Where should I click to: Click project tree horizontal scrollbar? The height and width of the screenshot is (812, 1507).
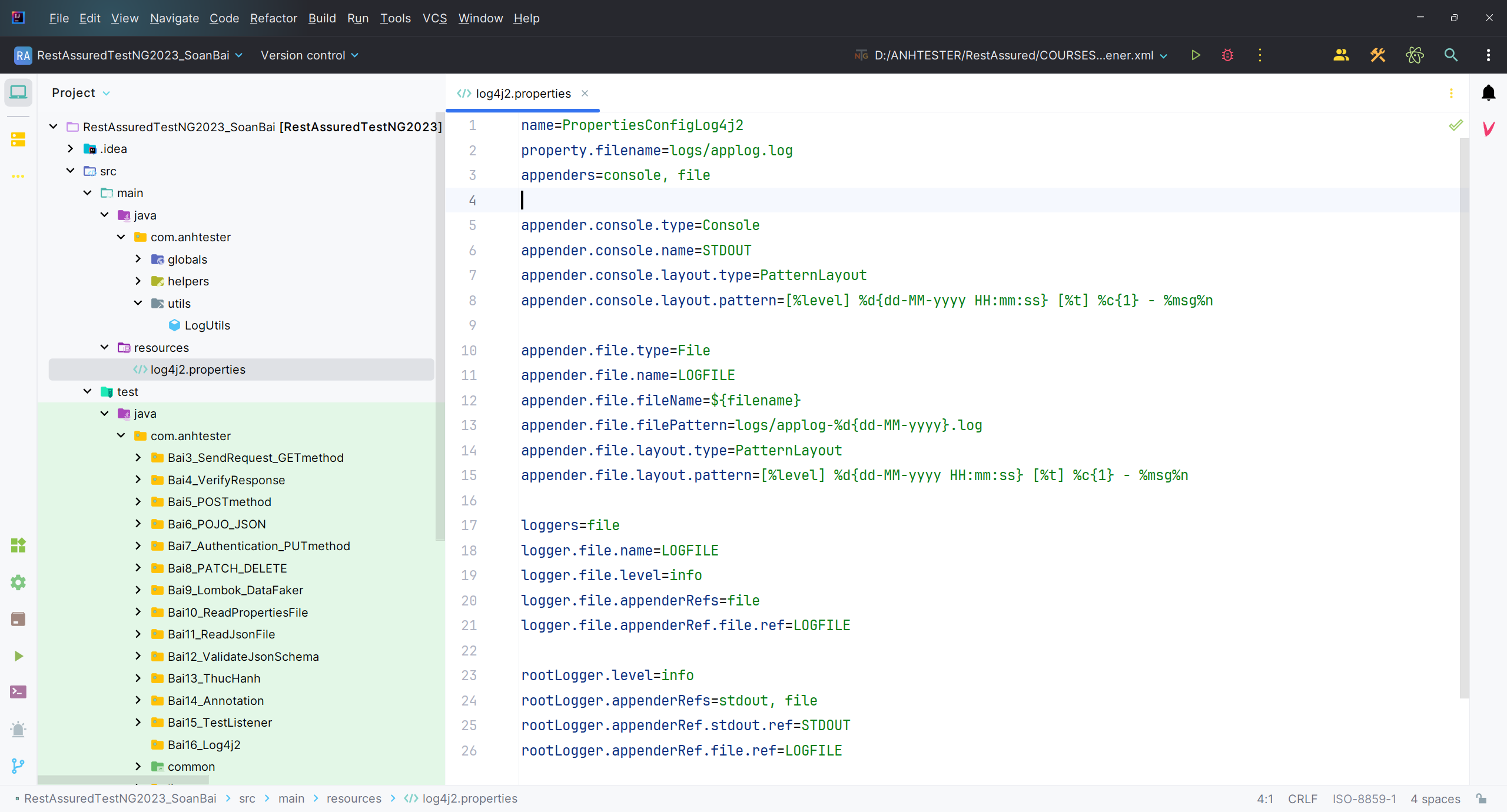click(x=123, y=780)
